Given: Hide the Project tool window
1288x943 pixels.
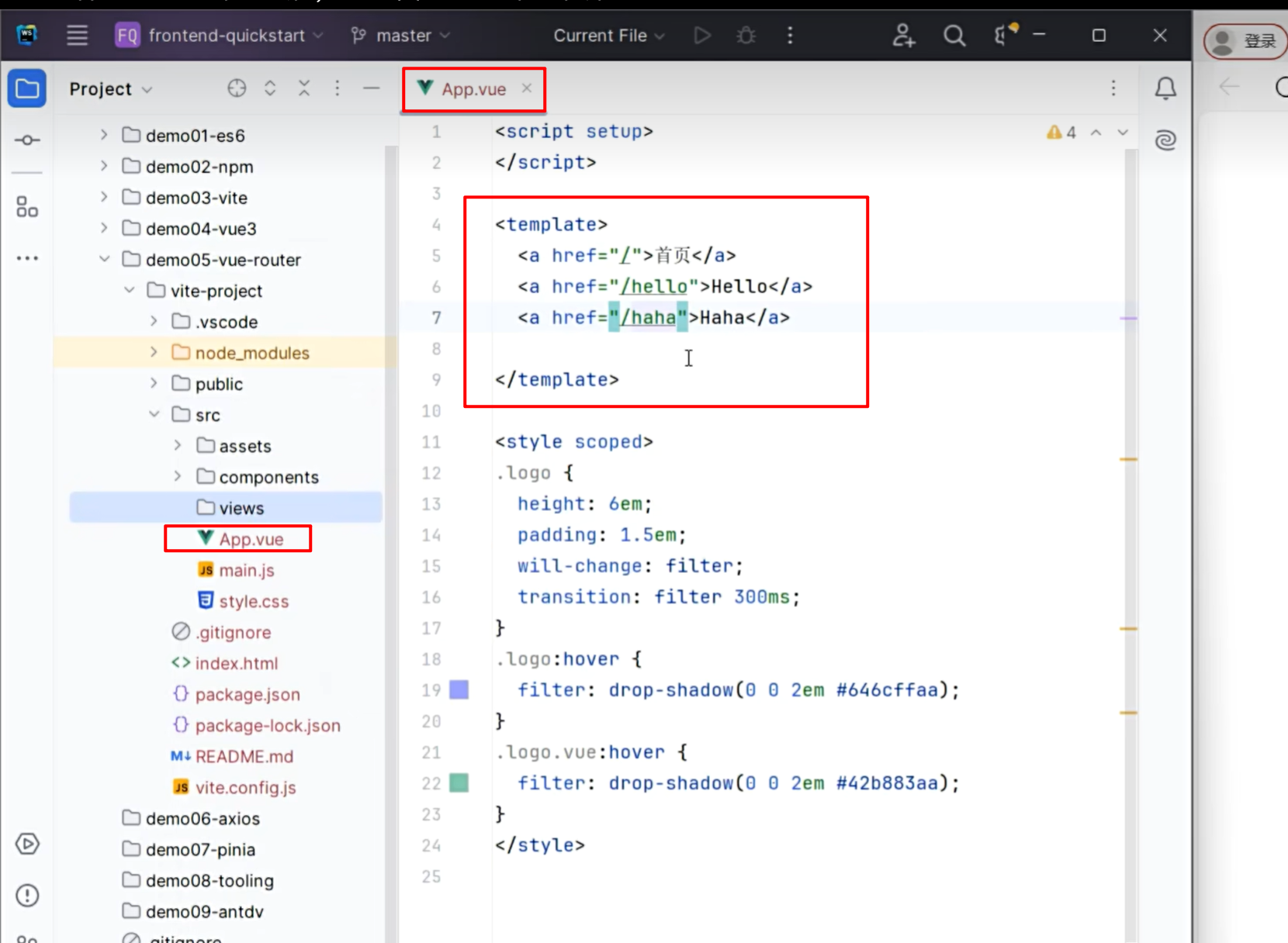Looking at the screenshot, I should tap(371, 88).
